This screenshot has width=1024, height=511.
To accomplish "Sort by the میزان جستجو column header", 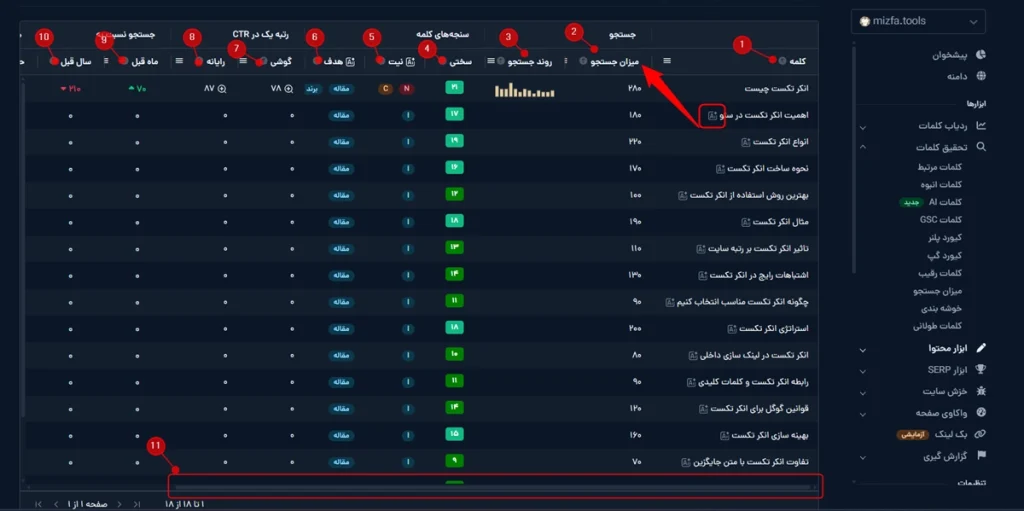I will click(615, 61).
